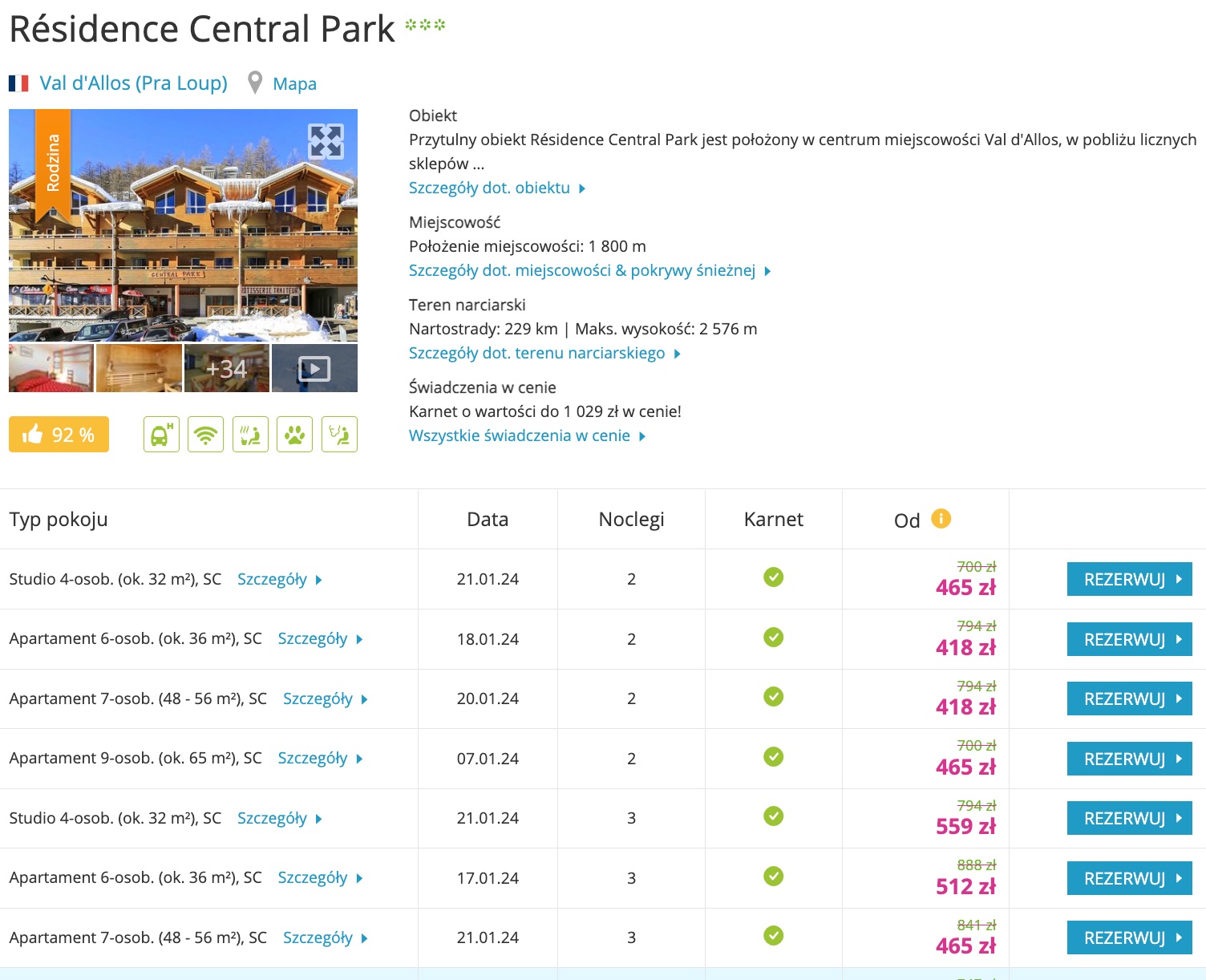The height and width of the screenshot is (980, 1206).
Task: Click the info icon next to Od
Action: (941, 519)
